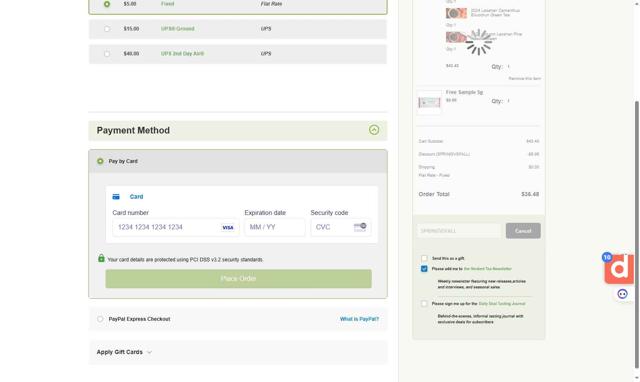Collapse the Payment Method section chevron
This screenshot has width=640, height=382.
(374, 130)
